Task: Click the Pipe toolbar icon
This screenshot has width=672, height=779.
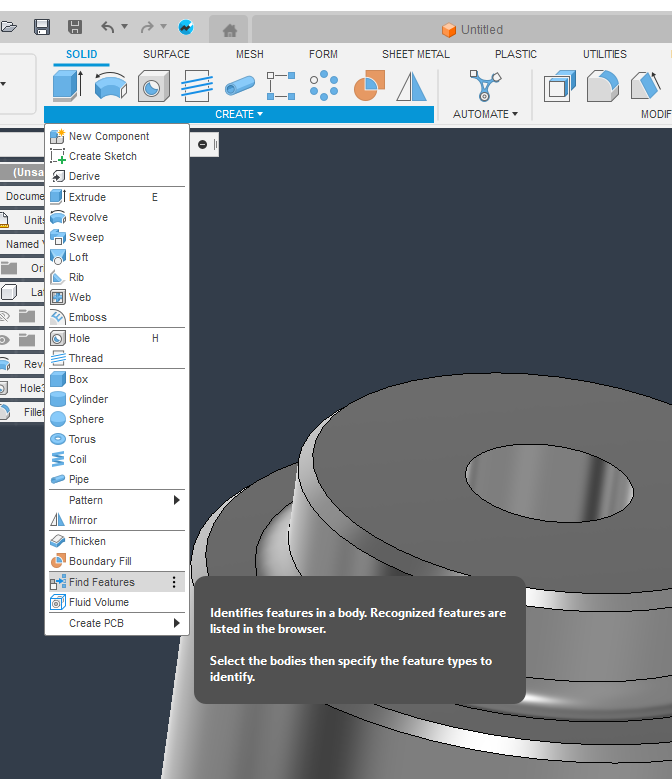Action: click(x=239, y=86)
